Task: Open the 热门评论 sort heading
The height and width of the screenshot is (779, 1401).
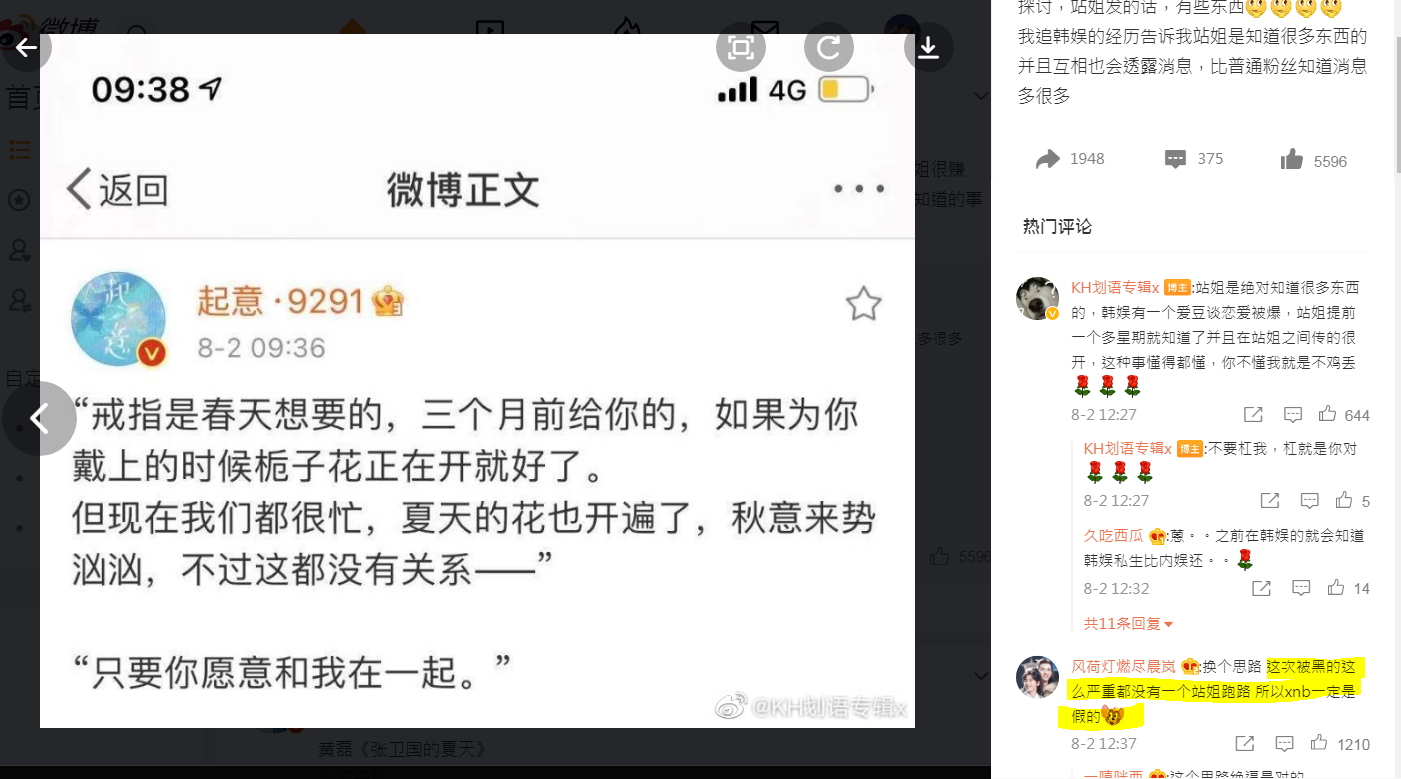Action: click(1057, 226)
